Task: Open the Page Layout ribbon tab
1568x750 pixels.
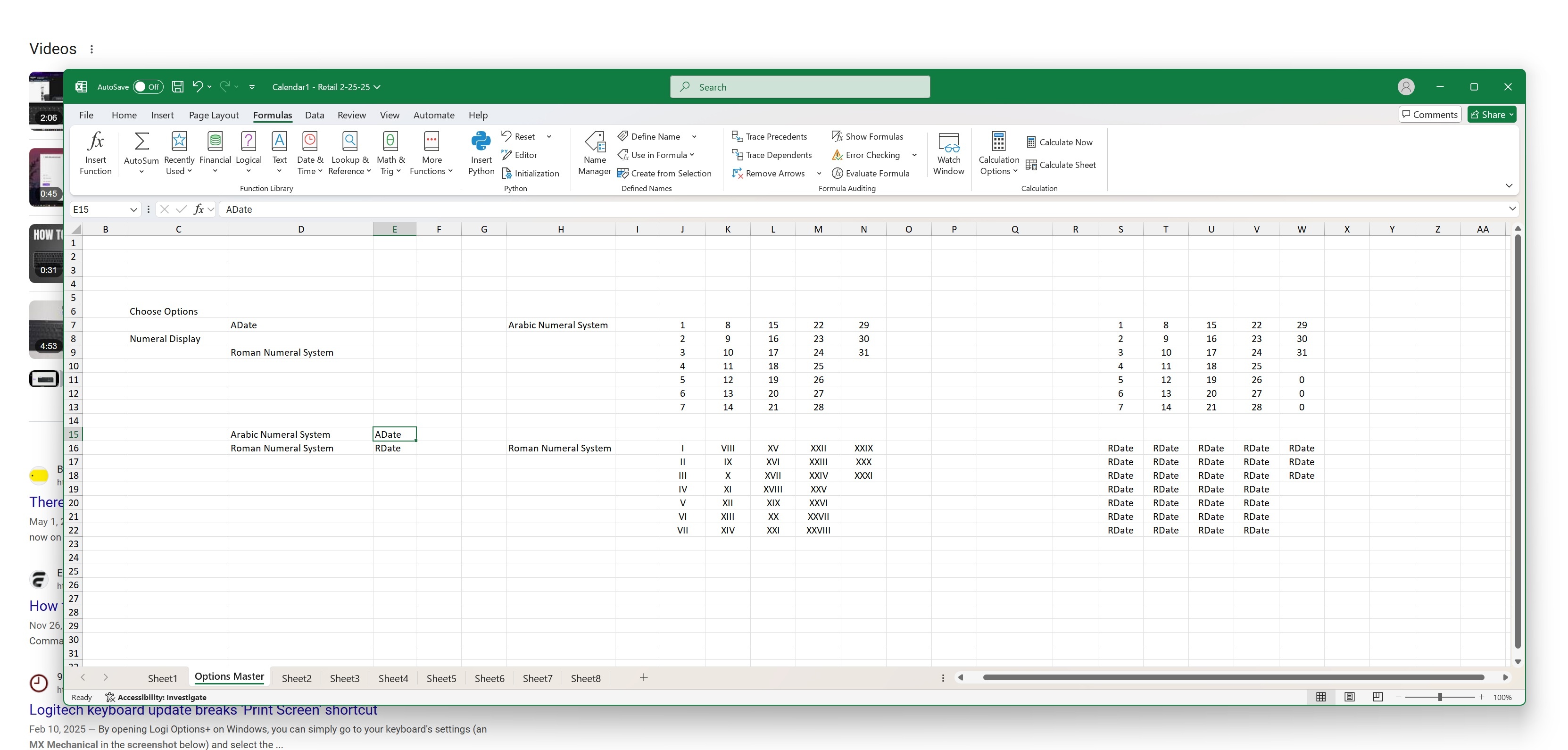Action: point(214,115)
